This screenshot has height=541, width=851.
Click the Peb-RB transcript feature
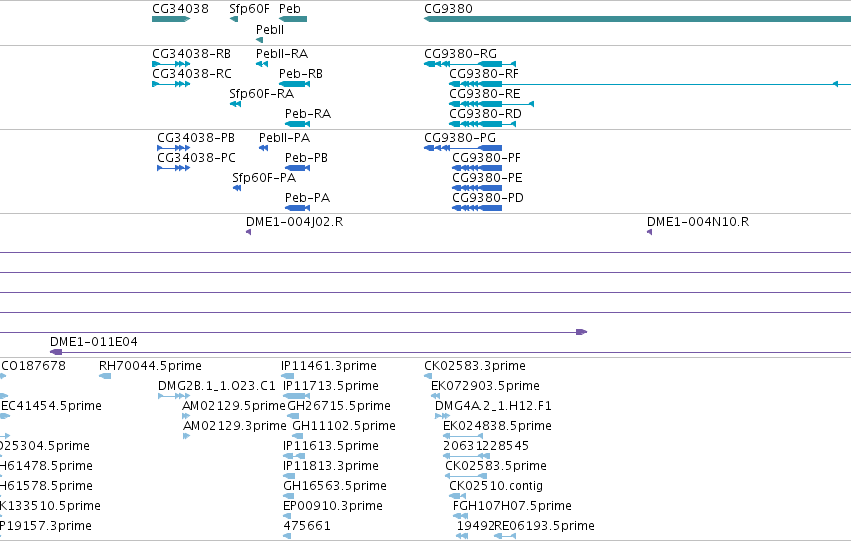294,84
